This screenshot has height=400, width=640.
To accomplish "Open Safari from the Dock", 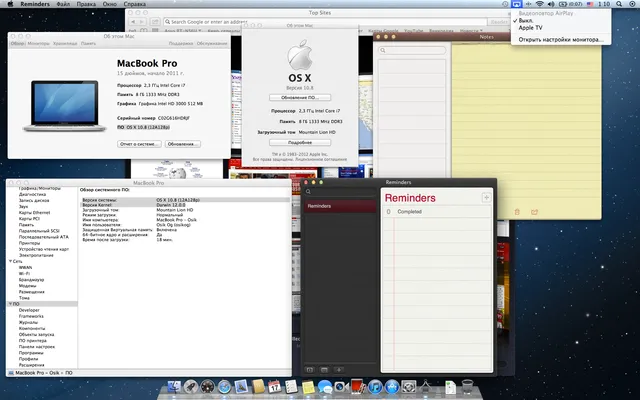I will 224,386.
